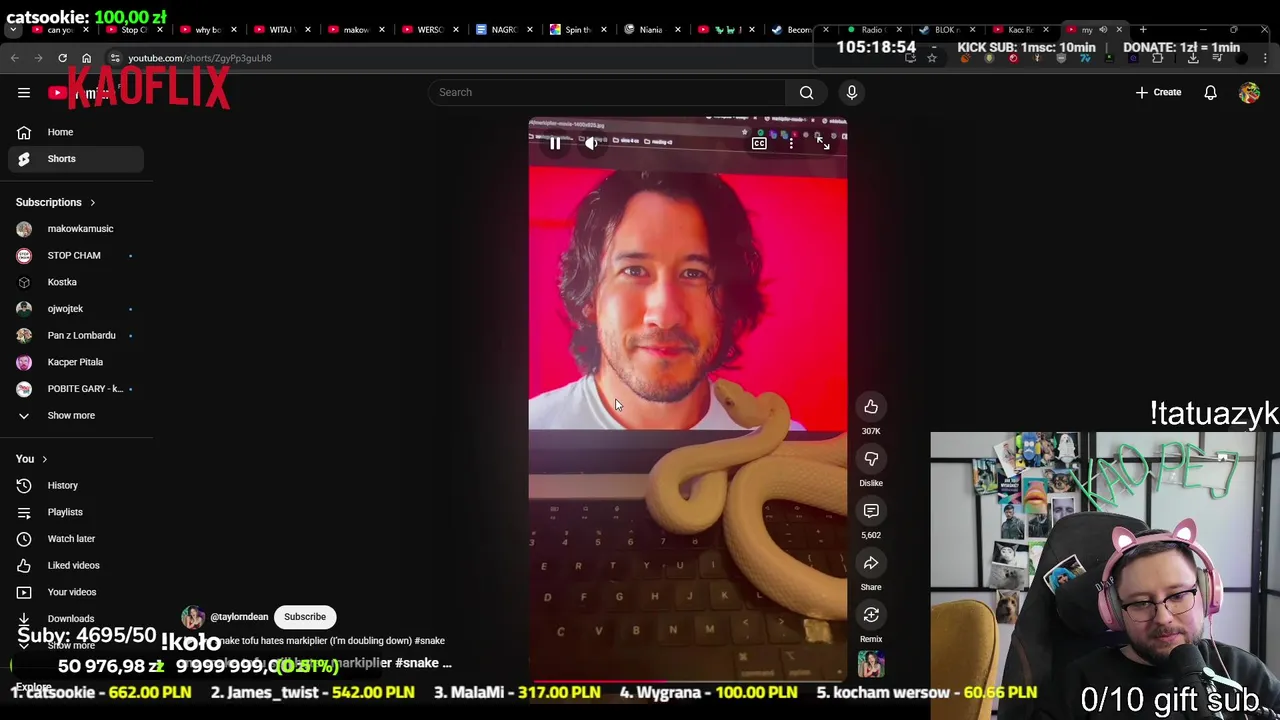Open new browser tab plus button

[x=1143, y=30]
